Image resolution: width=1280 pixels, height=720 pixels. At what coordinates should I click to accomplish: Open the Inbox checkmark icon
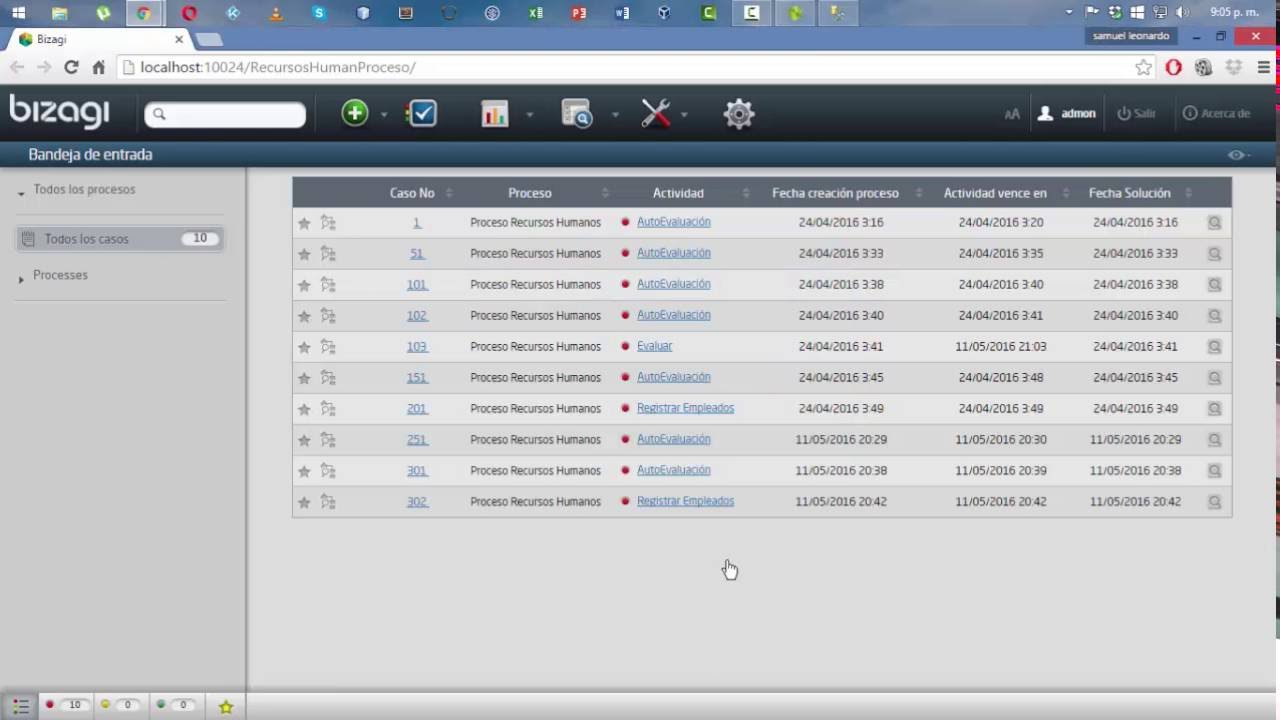422,113
